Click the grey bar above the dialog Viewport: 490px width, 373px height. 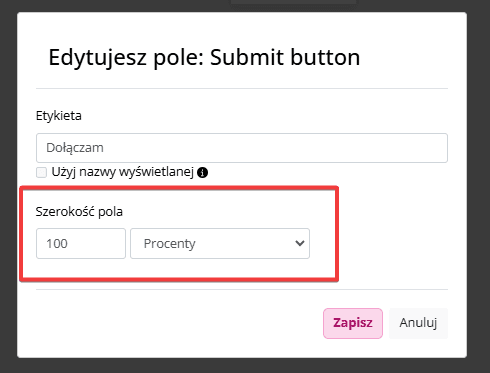(x=293, y=2)
